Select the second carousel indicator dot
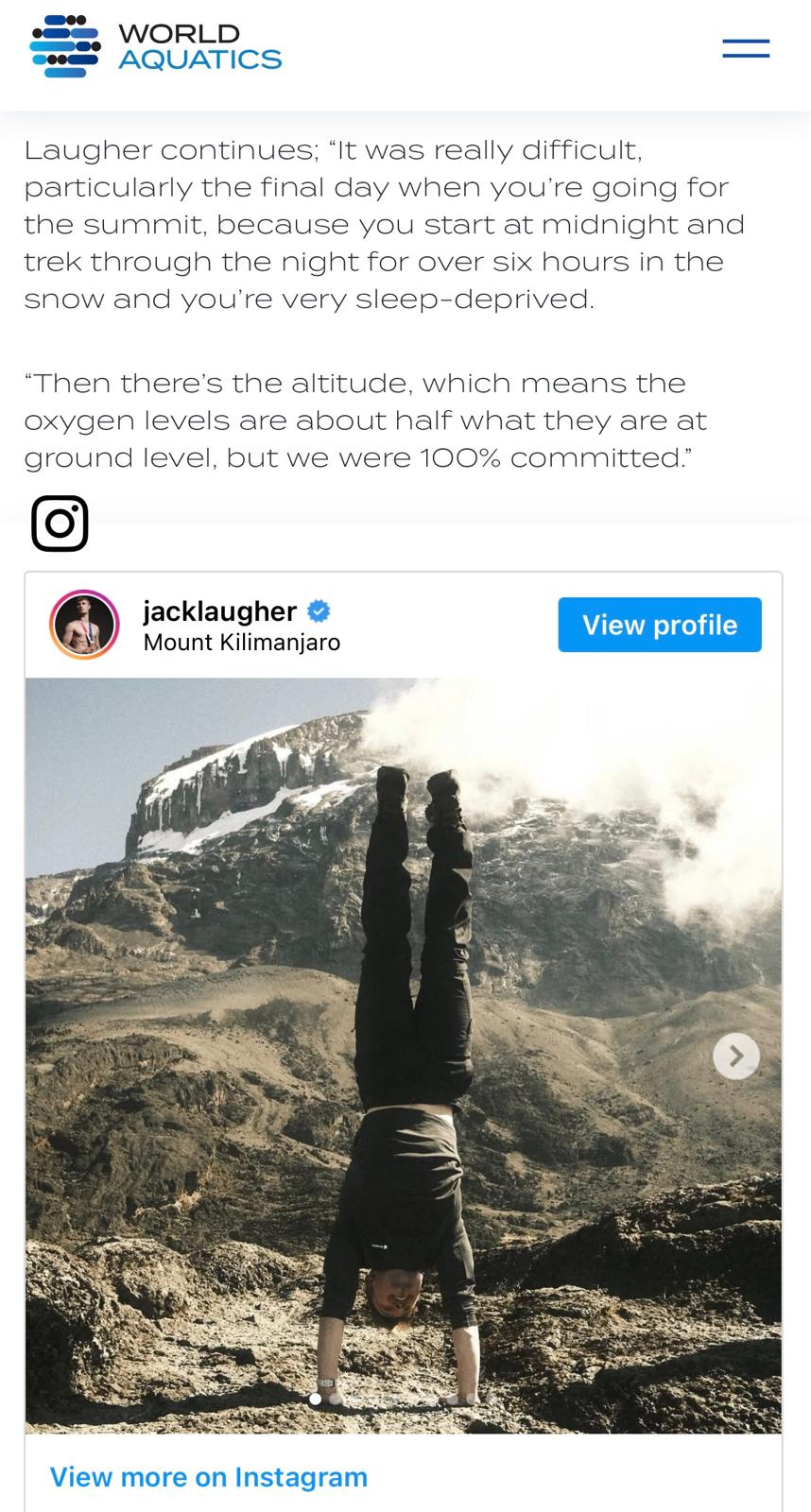Screen dimensions: 811x1512 tap(336, 1399)
